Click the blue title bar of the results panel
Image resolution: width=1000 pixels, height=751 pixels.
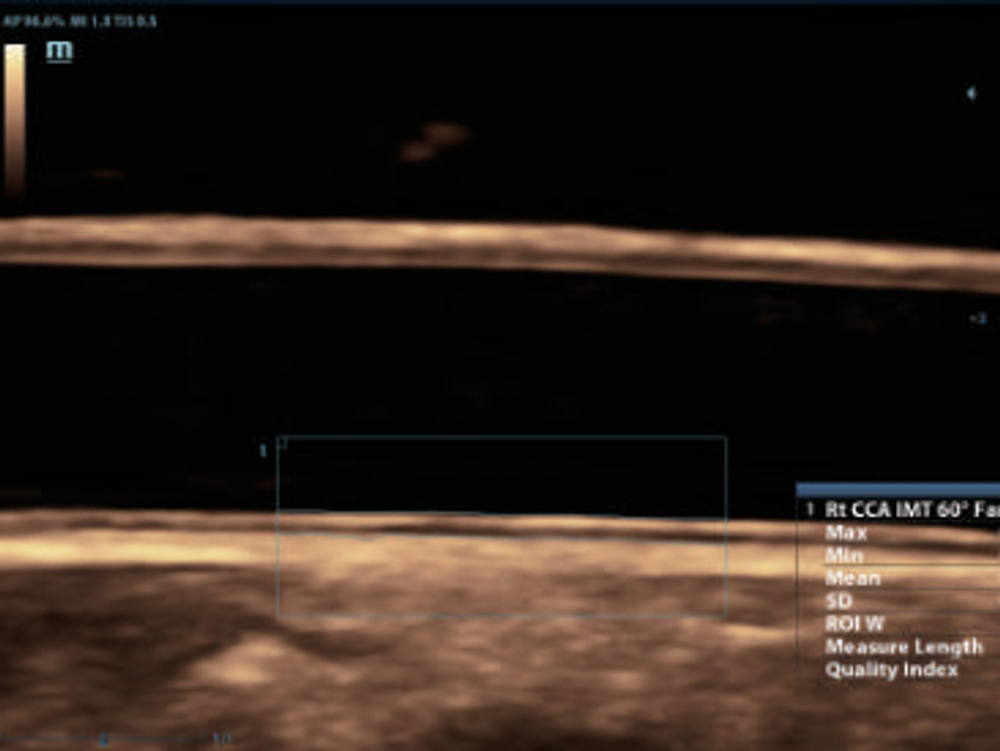(x=899, y=490)
